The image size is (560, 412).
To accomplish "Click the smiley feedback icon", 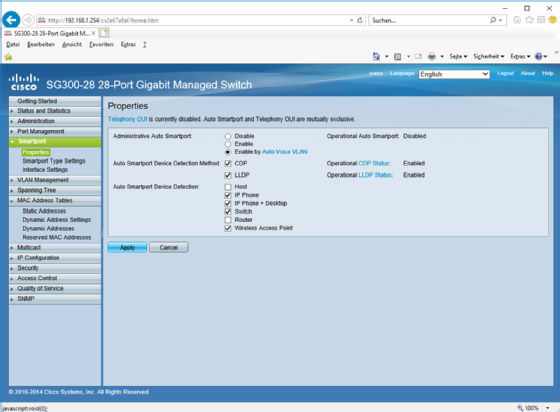I will pos(553,20).
